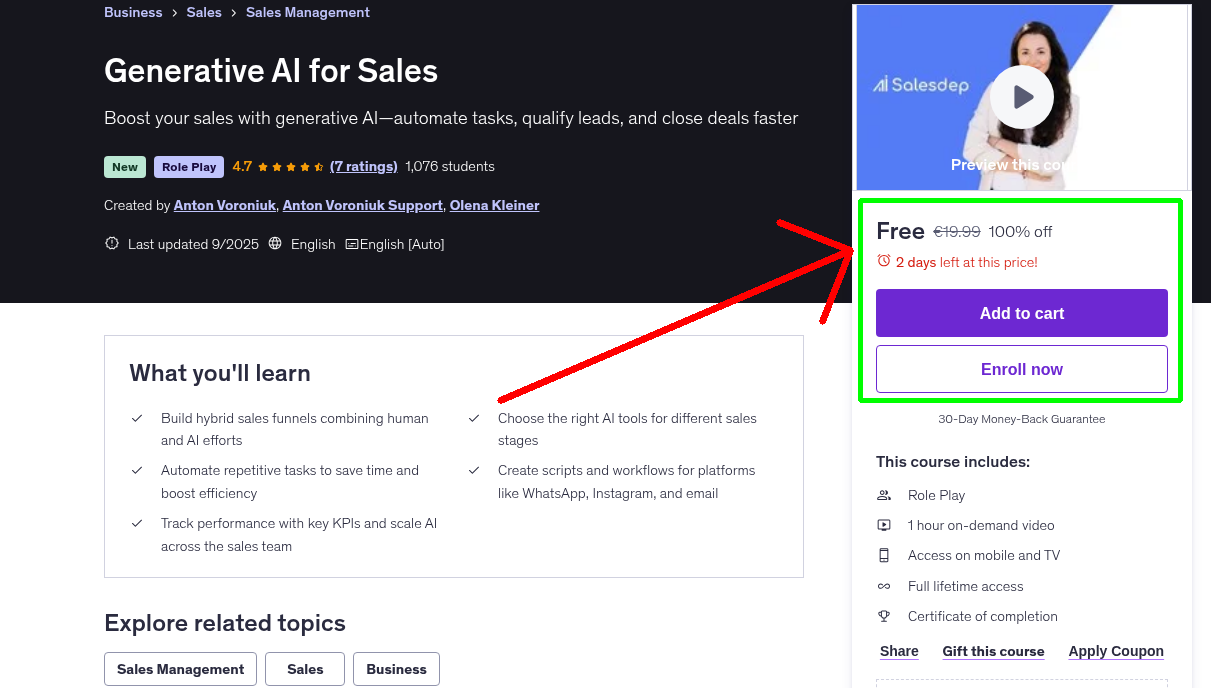Click the Explore related topics heading
1211x688 pixels.
225,623
